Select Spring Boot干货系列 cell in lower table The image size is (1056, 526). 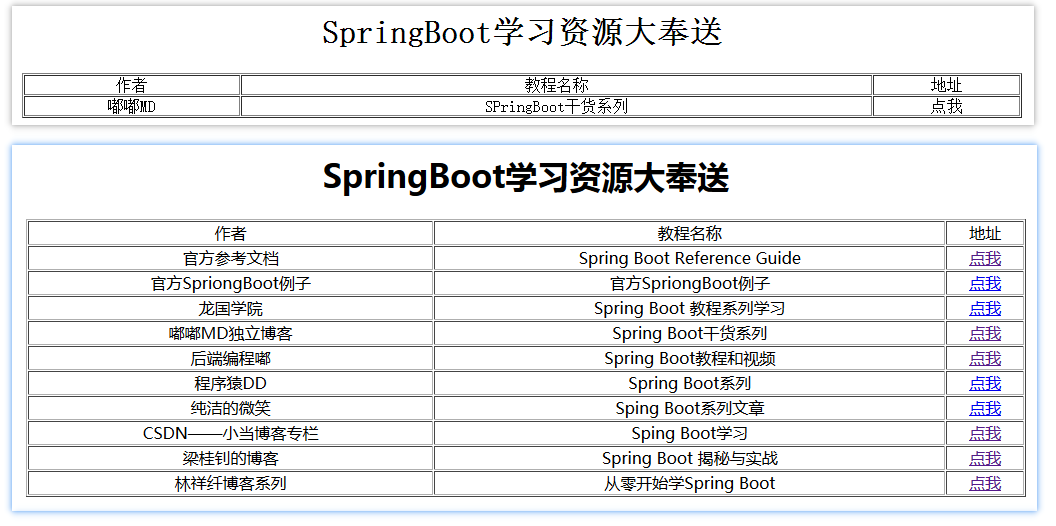pos(690,333)
